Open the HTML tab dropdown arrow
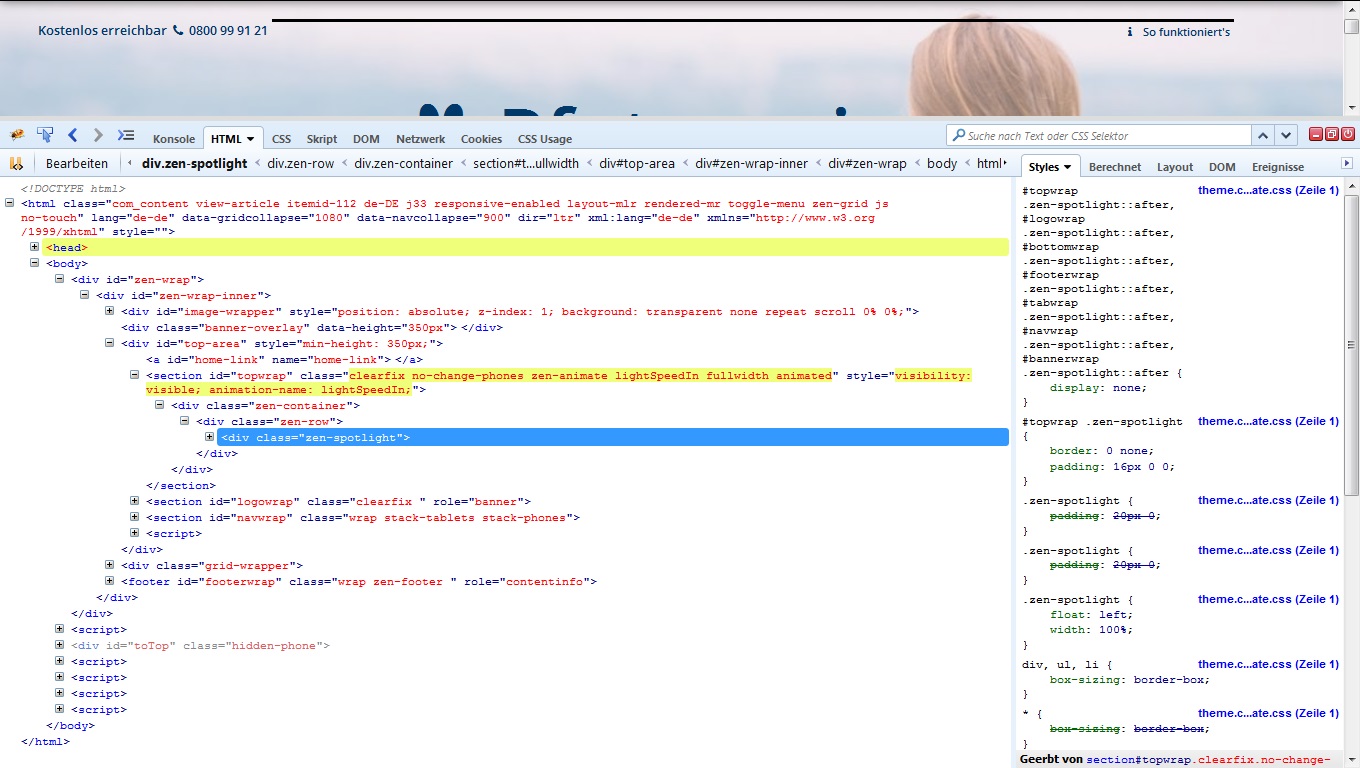The height and width of the screenshot is (768, 1360). click(x=250, y=139)
